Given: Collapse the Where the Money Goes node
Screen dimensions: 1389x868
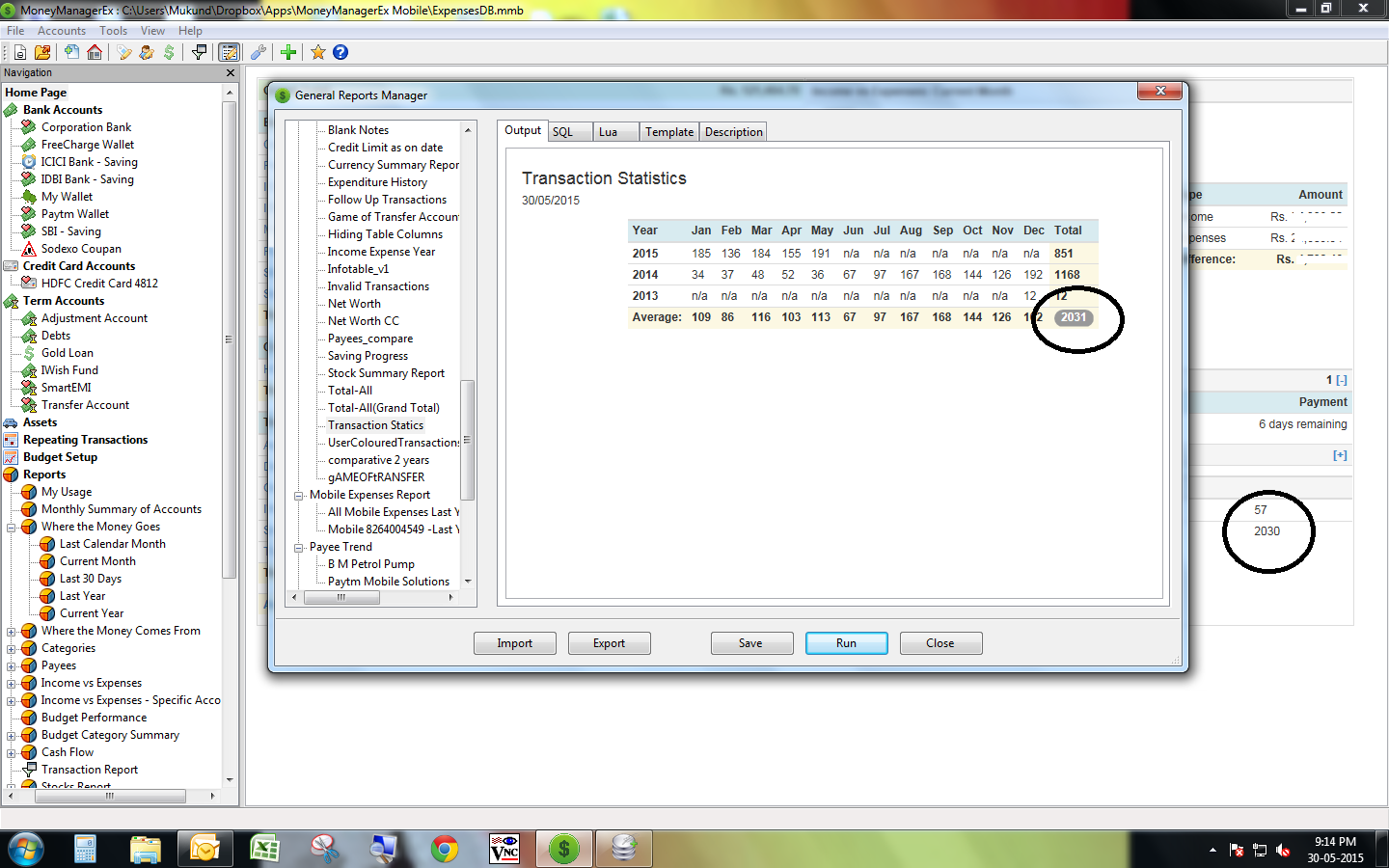Looking at the screenshot, I should pyautogui.click(x=12, y=528).
